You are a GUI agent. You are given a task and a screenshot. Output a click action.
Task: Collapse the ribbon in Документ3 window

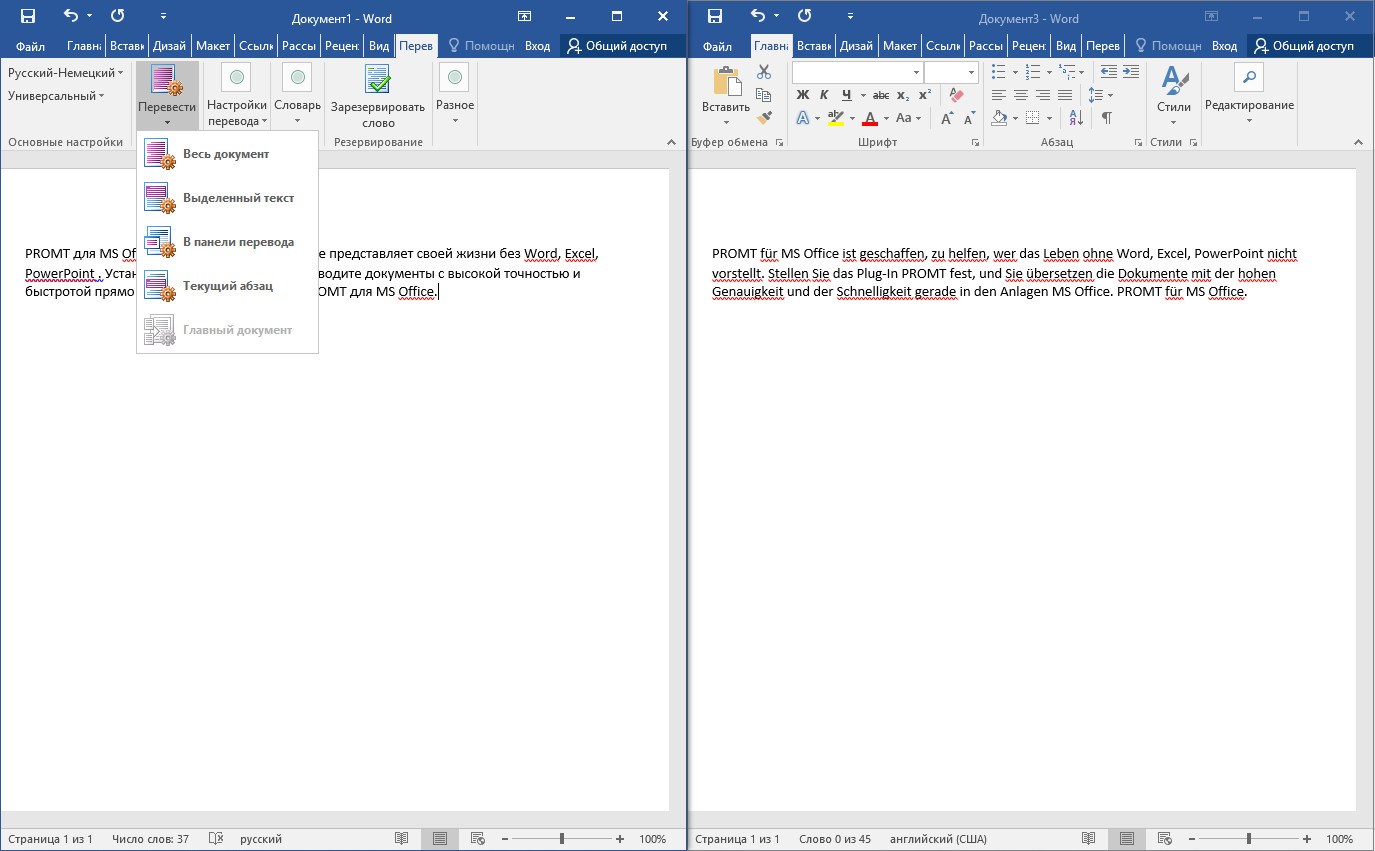(1358, 143)
